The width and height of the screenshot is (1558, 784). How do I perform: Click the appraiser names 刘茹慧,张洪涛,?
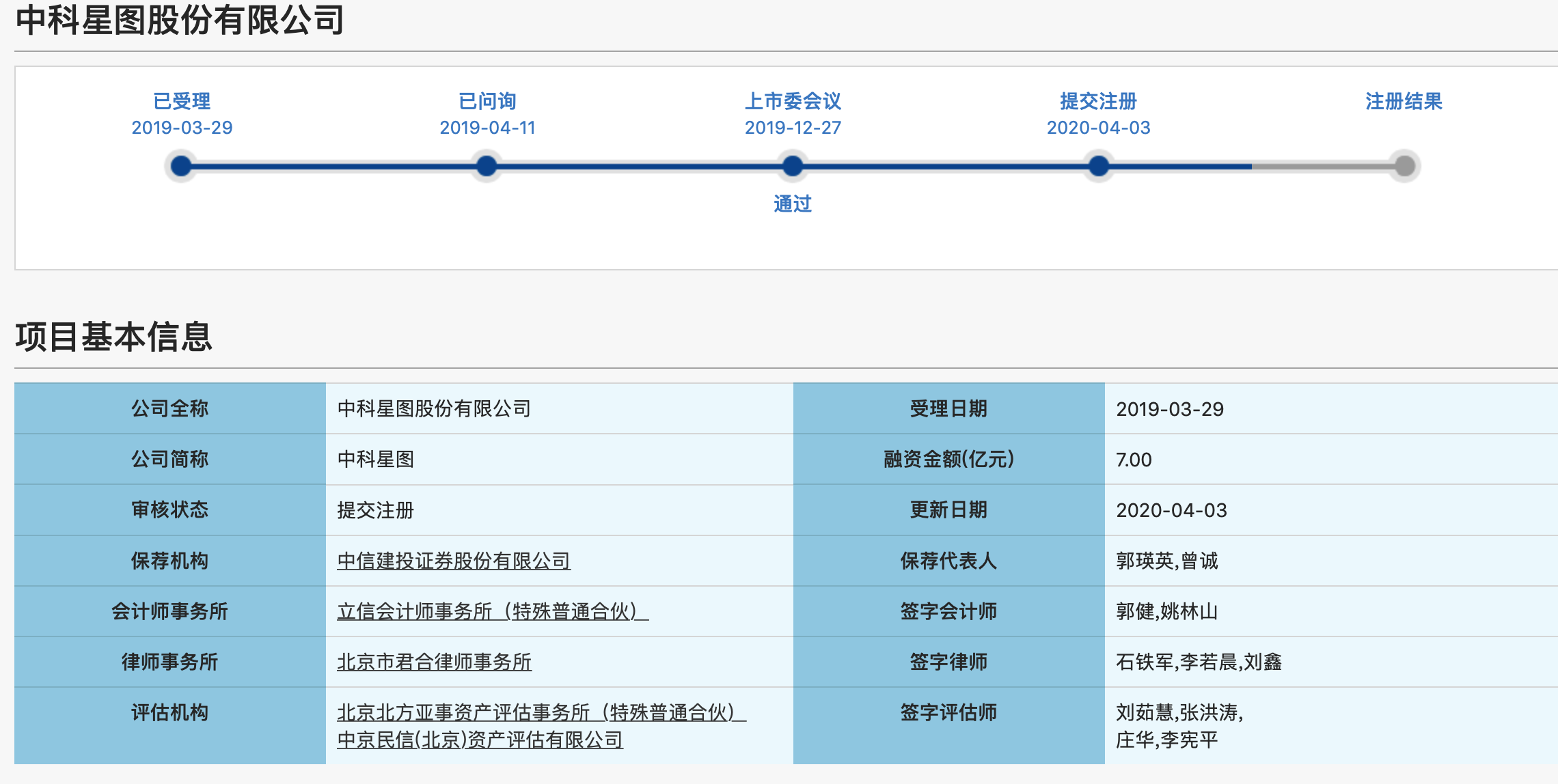pyautogui.click(x=1179, y=712)
